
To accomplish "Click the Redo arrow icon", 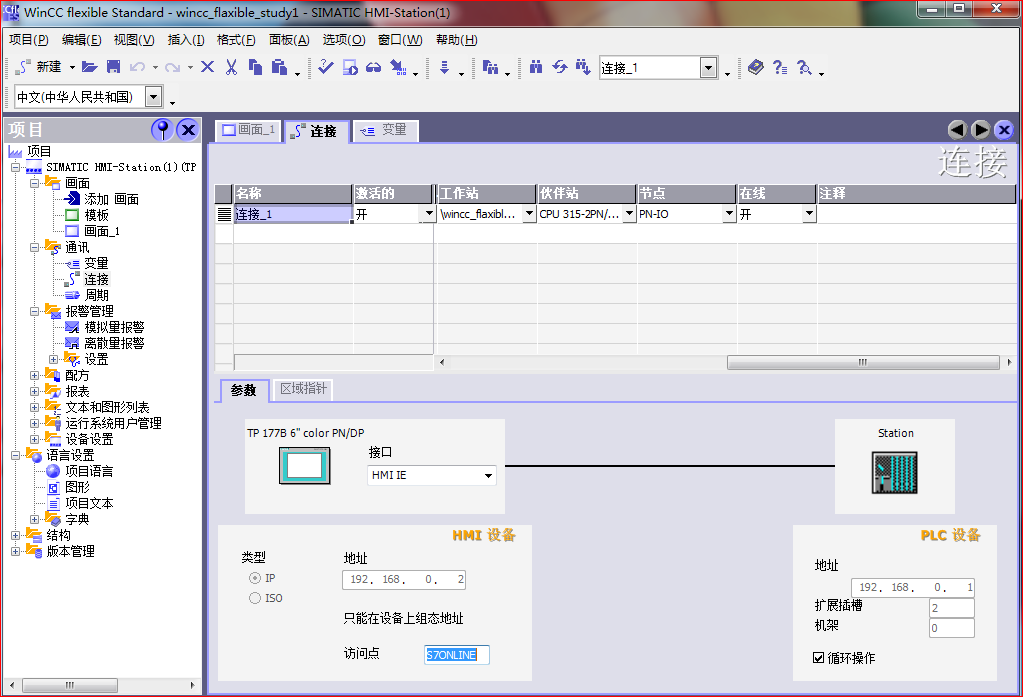I will [x=172, y=67].
